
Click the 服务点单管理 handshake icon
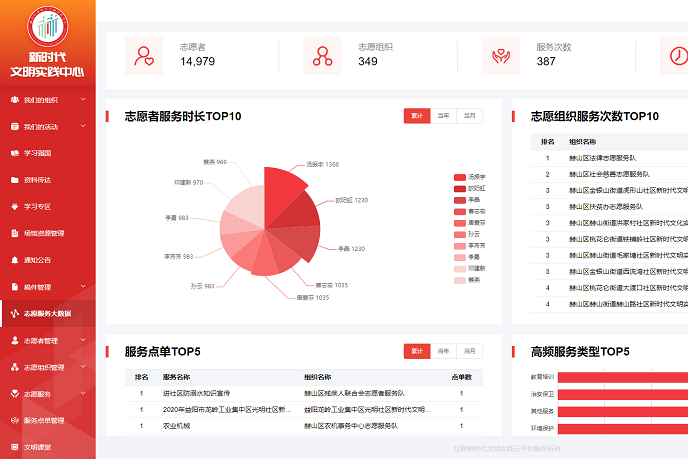click(15, 420)
